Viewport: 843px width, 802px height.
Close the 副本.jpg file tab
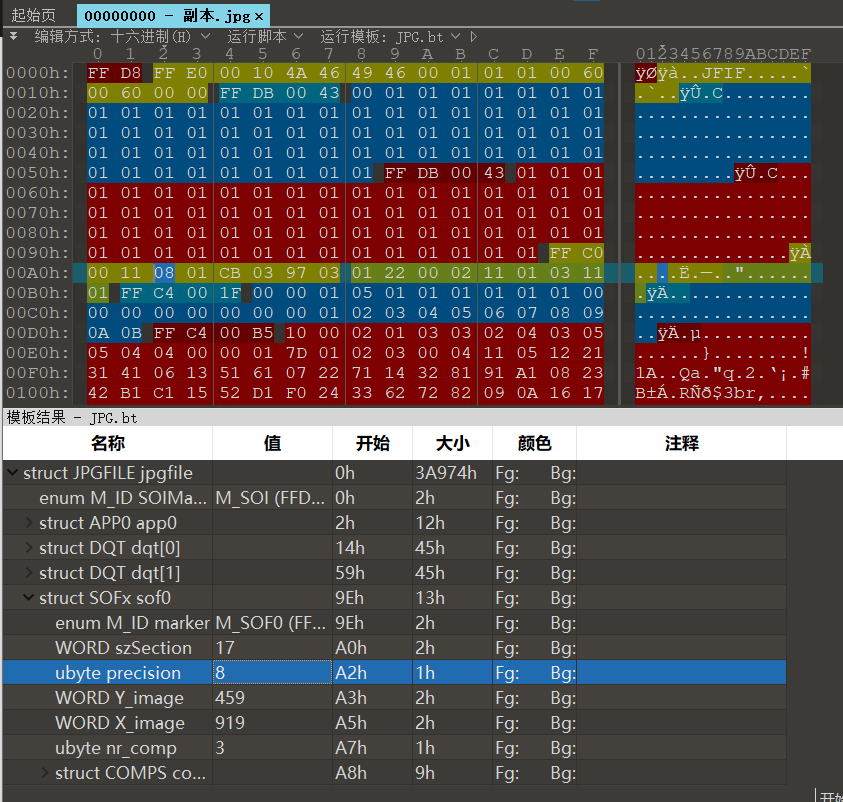(x=260, y=16)
